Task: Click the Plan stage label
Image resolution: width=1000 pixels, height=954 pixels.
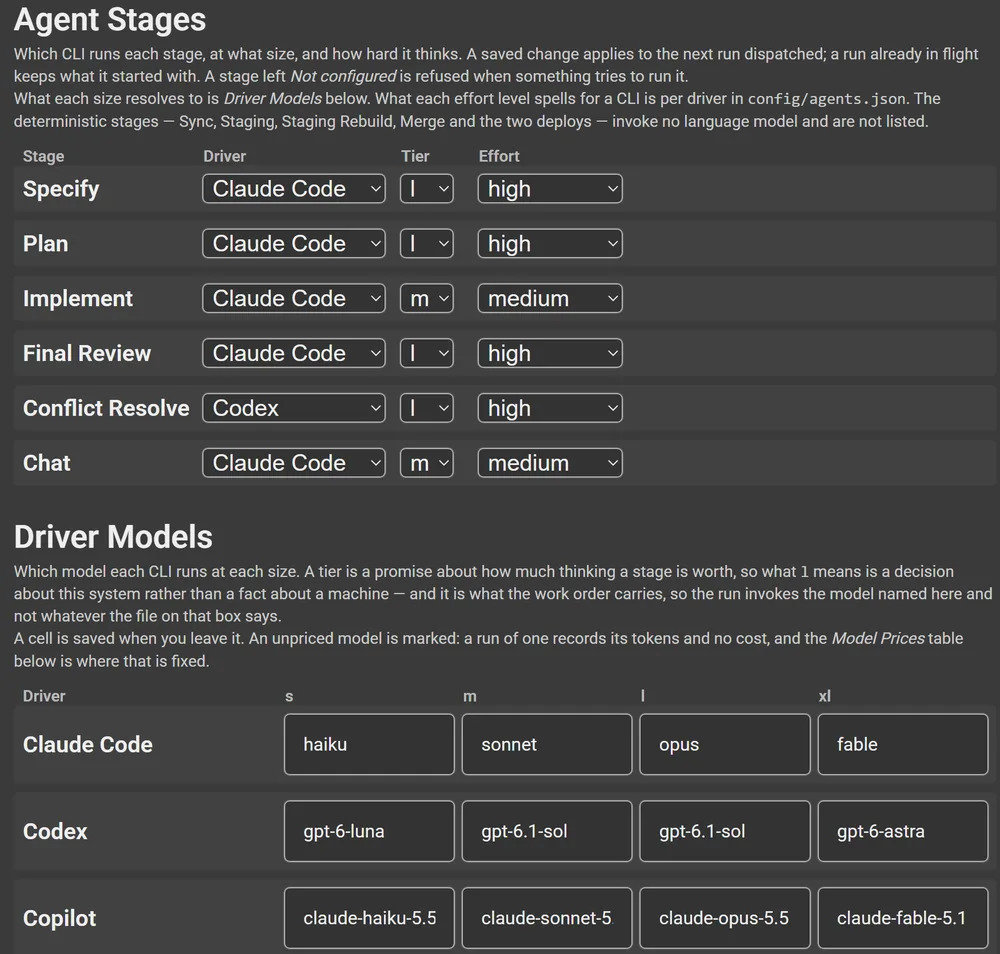Action: pyautogui.click(x=45, y=244)
